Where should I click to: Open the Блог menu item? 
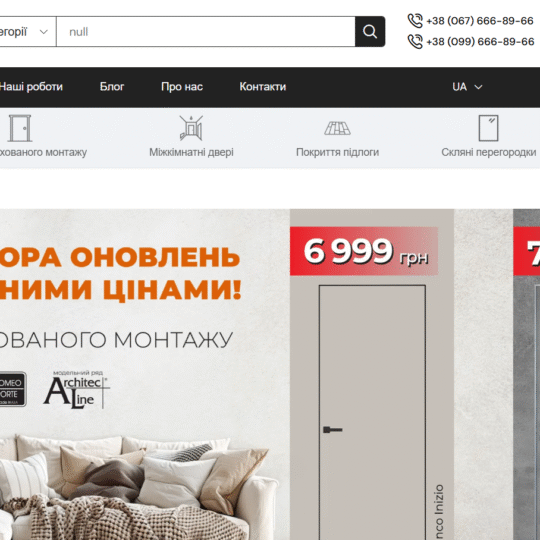pos(112,86)
